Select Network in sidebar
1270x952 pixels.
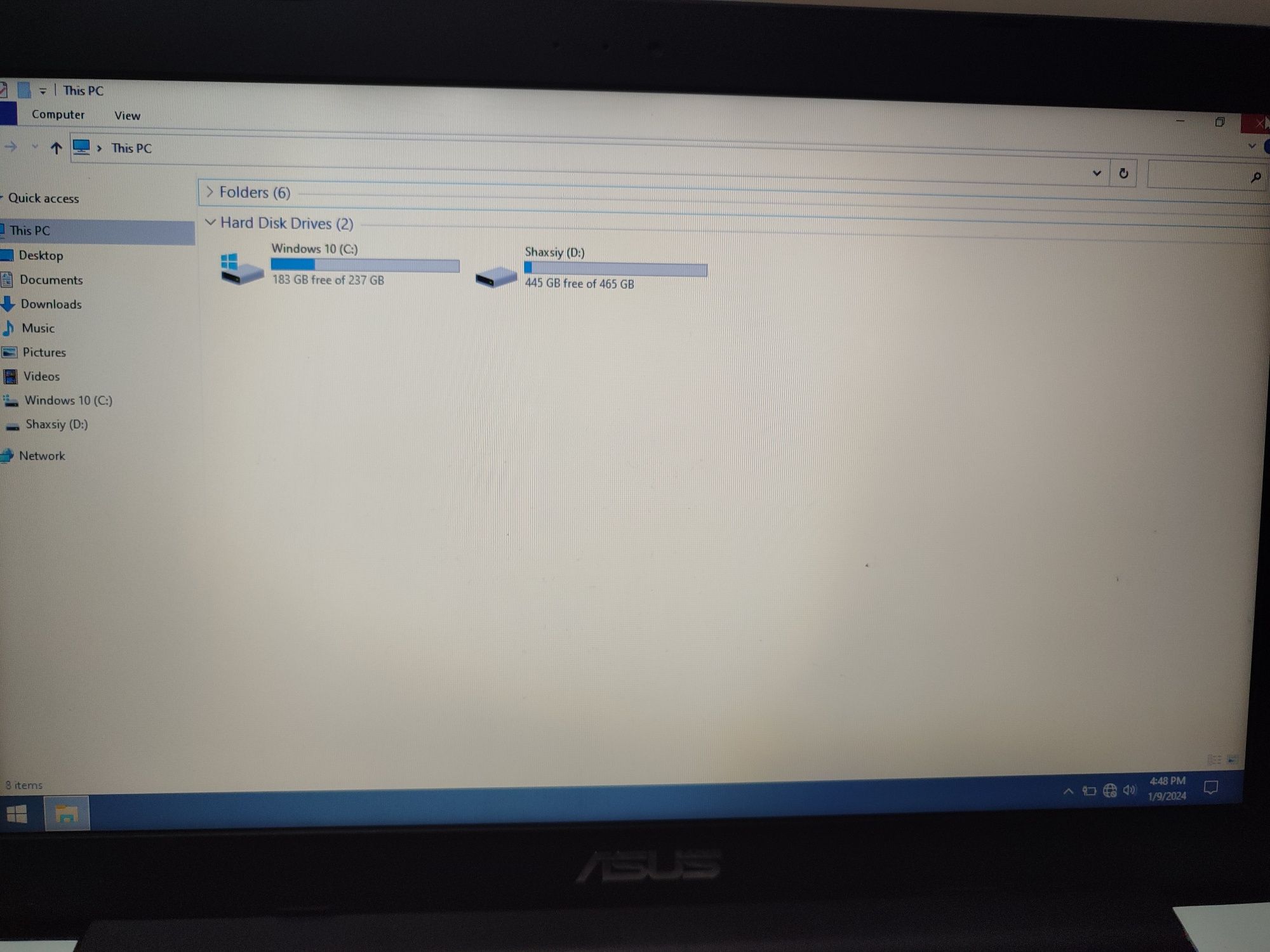tap(43, 456)
